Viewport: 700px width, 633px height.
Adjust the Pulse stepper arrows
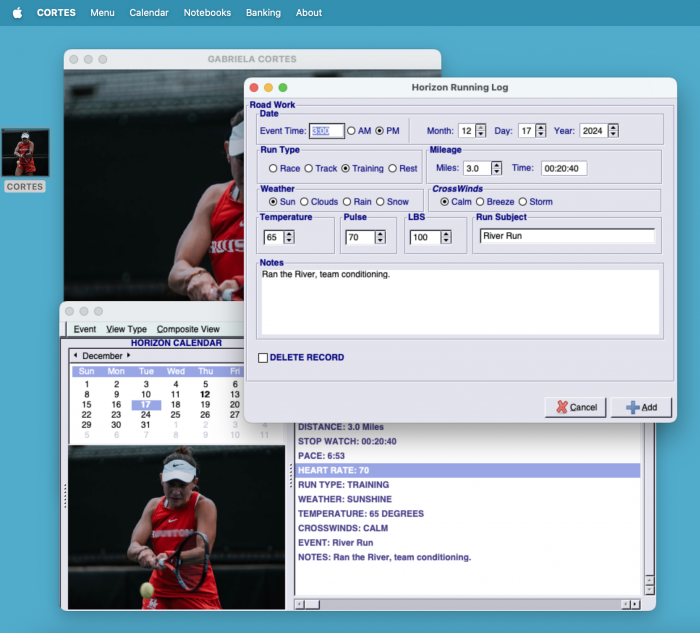pos(380,237)
